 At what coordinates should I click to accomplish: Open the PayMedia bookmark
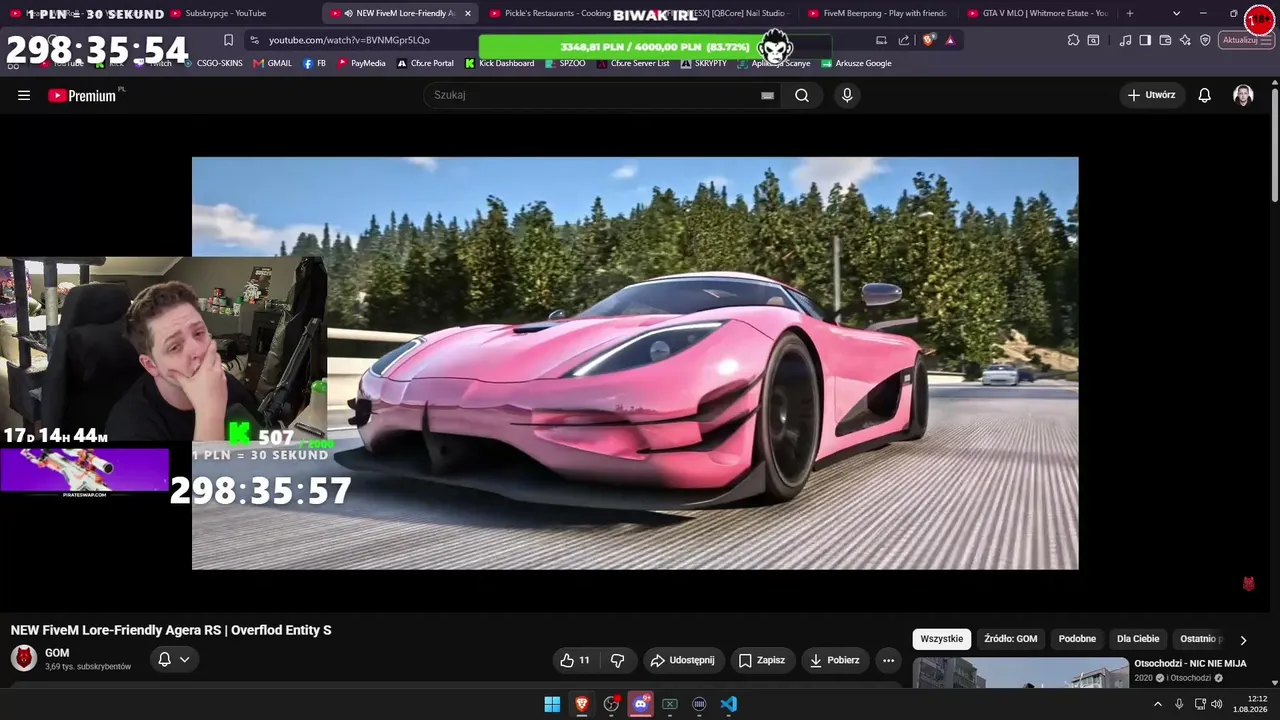pyautogui.click(x=361, y=63)
